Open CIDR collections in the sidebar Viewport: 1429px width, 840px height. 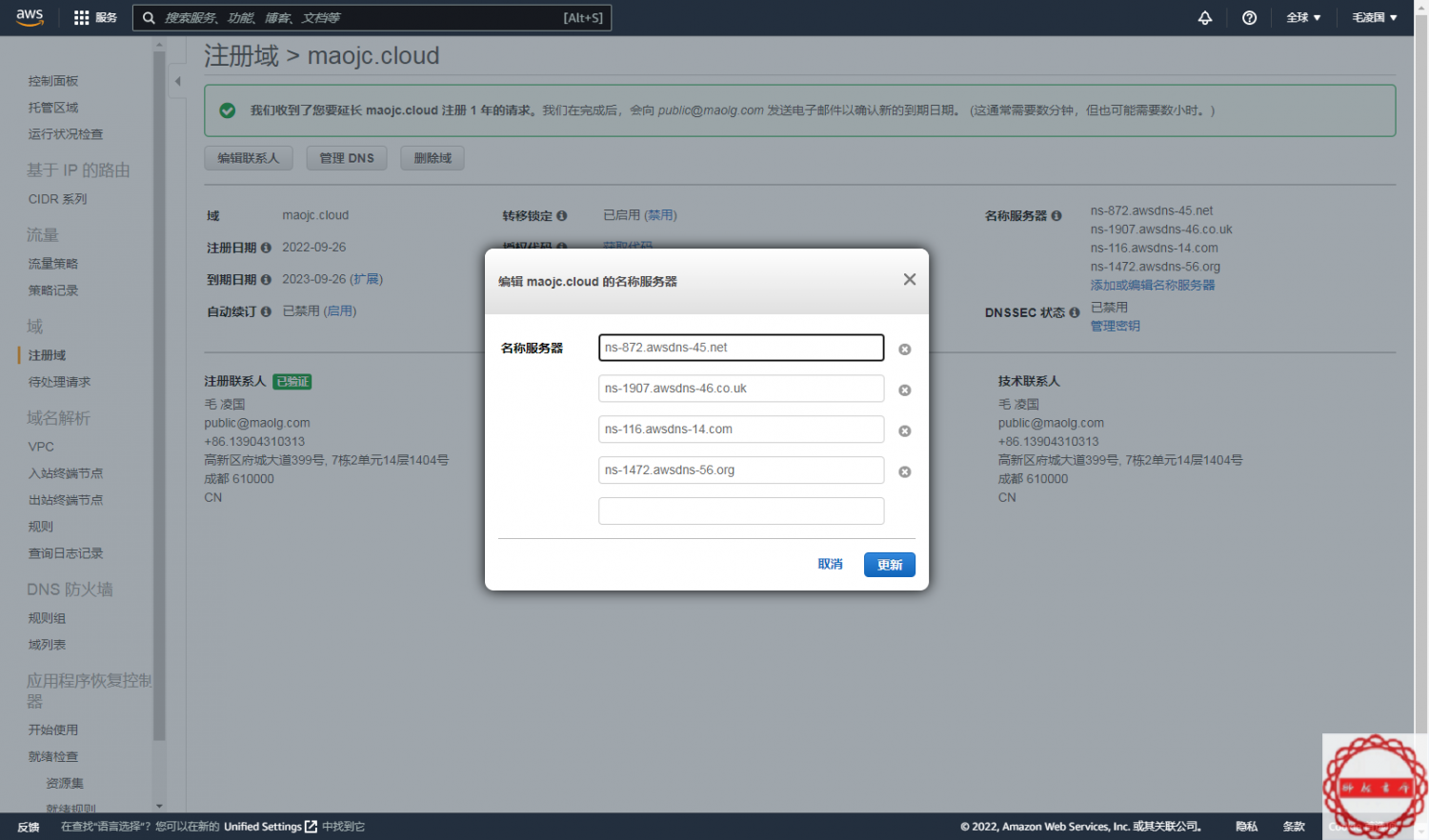coord(57,199)
